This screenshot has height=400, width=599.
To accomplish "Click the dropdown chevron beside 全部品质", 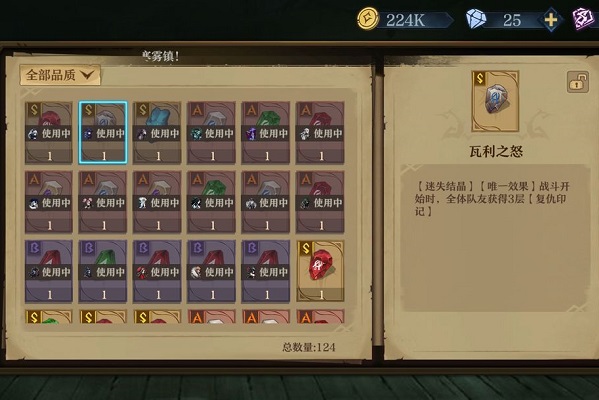I will (87, 74).
